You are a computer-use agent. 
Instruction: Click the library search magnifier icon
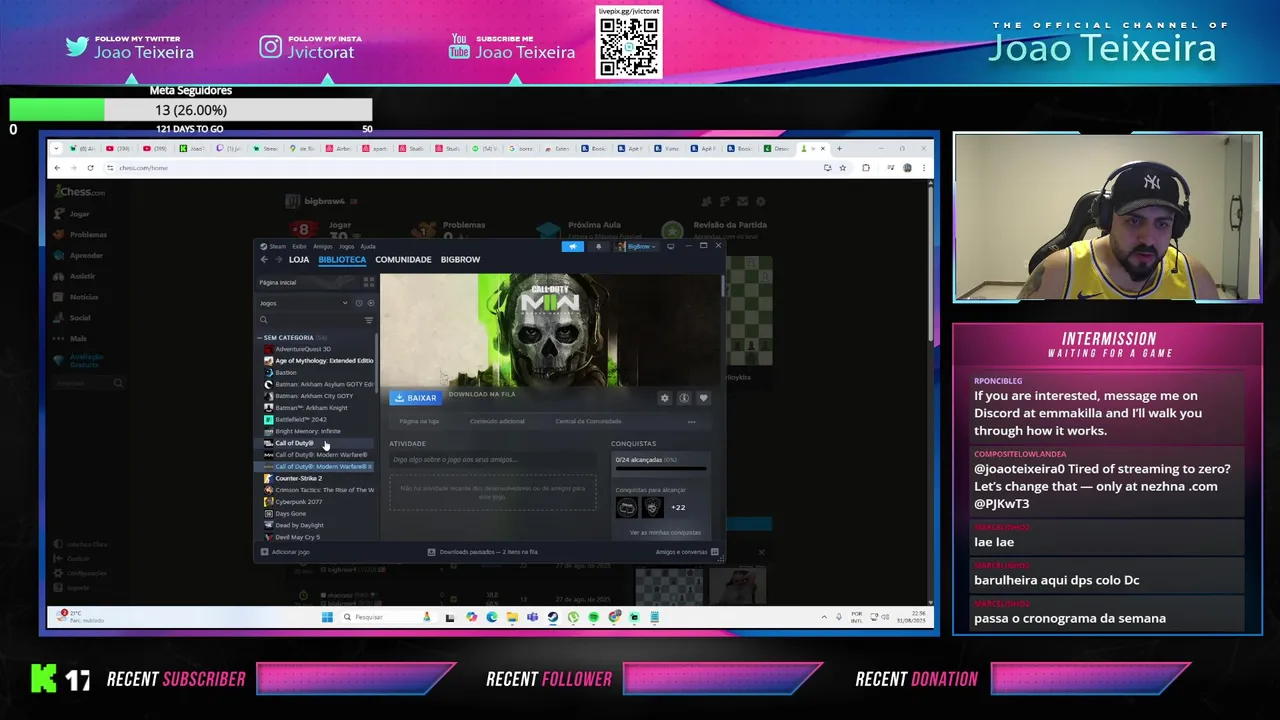point(263,320)
